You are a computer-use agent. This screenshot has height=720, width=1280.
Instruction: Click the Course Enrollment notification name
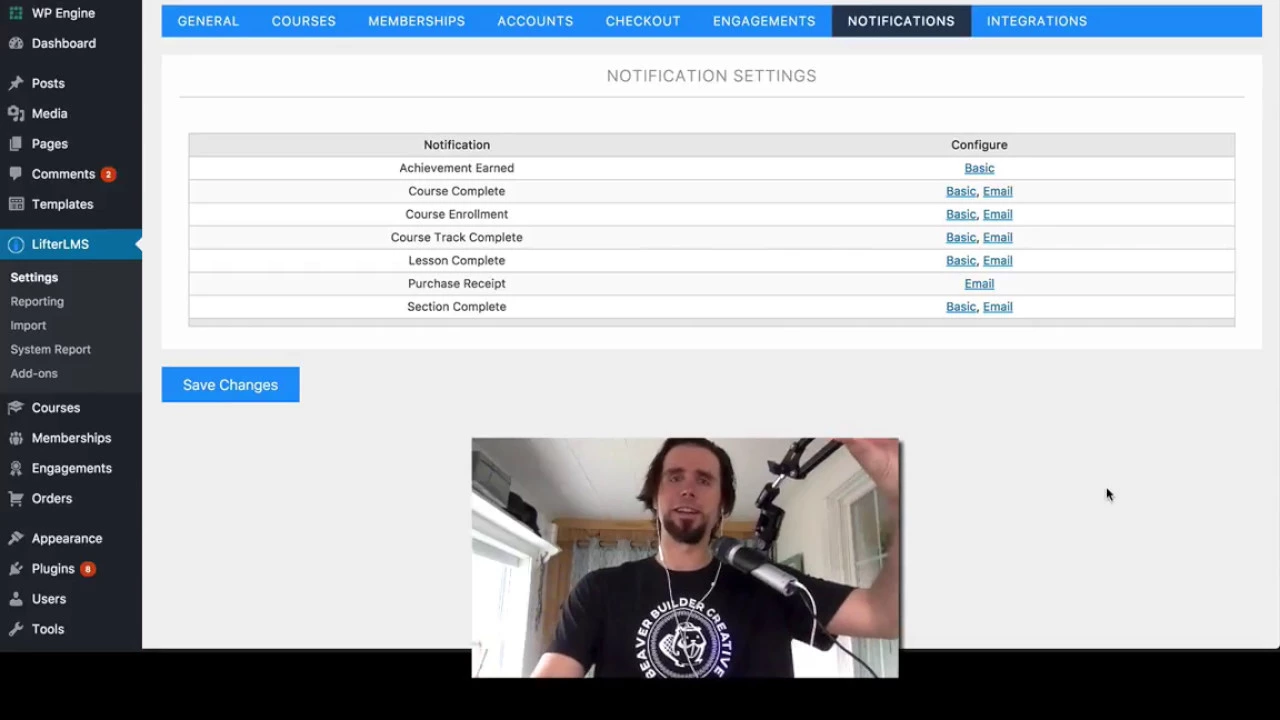coord(457,214)
